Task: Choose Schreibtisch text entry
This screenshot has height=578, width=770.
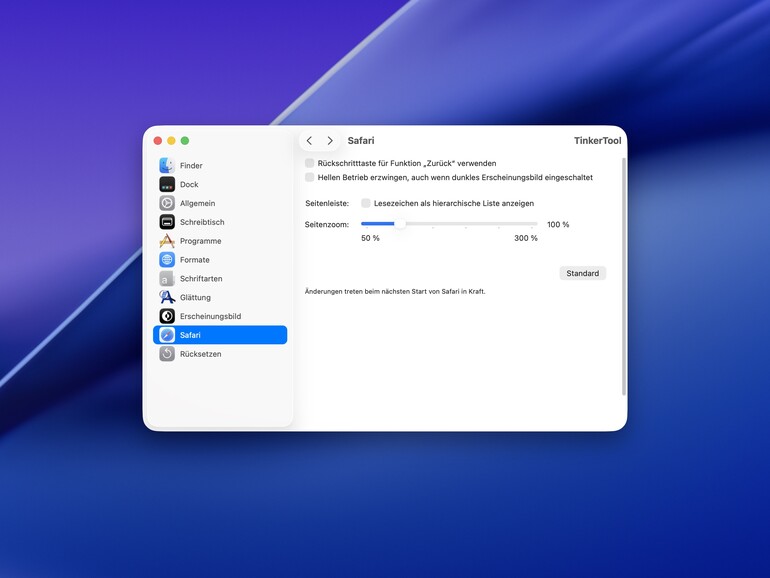Action: click(x=202, y=222)
